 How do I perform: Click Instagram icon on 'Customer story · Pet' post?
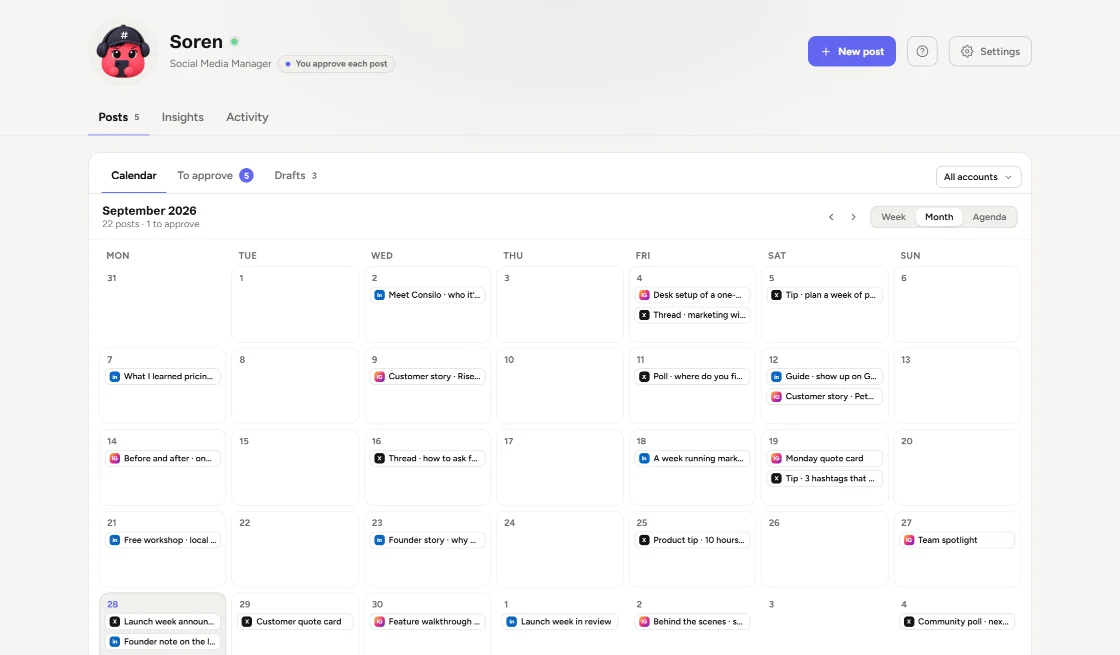tap(776, 396)
